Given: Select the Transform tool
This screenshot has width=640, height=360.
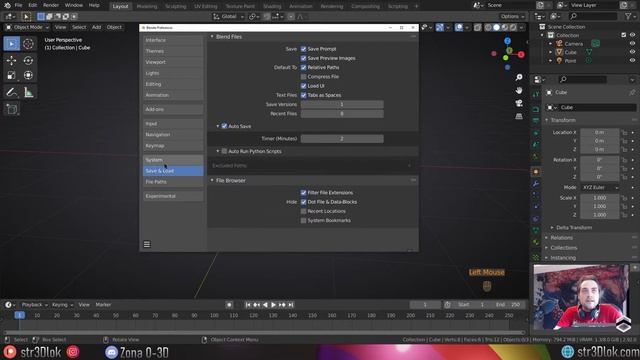Looking at the screenshot, I should click(28, 75).
